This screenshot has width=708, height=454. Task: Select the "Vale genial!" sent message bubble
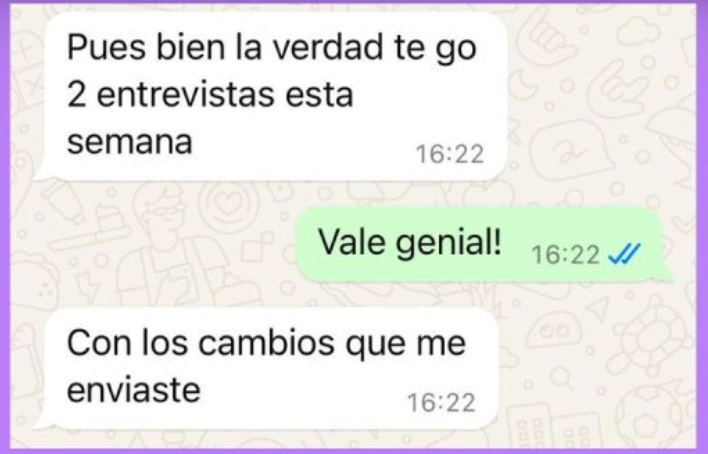[x=483, y=244]
